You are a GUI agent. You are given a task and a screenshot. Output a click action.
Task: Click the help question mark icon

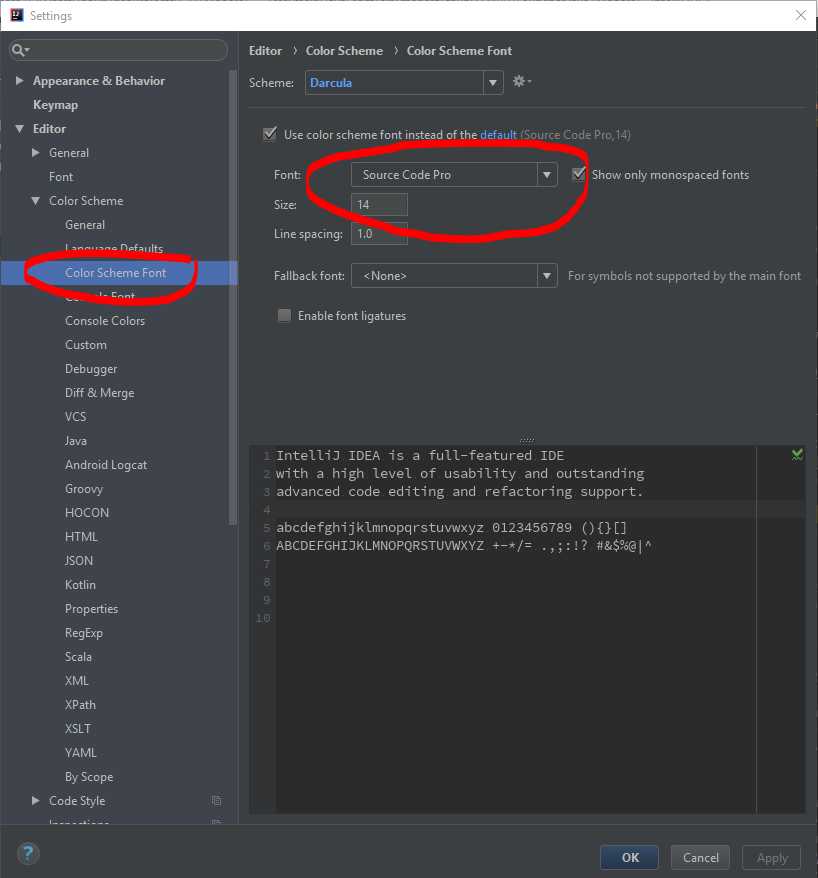click(28, 853)
